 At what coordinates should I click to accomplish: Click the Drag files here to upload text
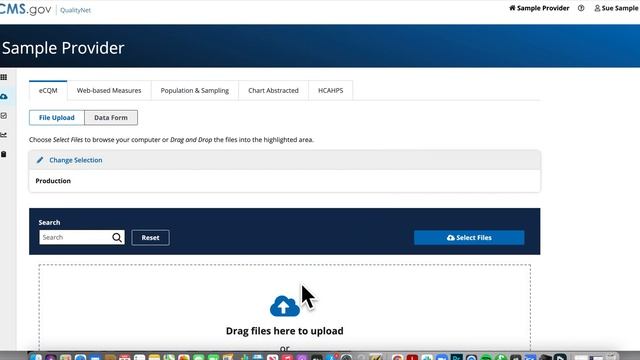[x=285, y=331]
